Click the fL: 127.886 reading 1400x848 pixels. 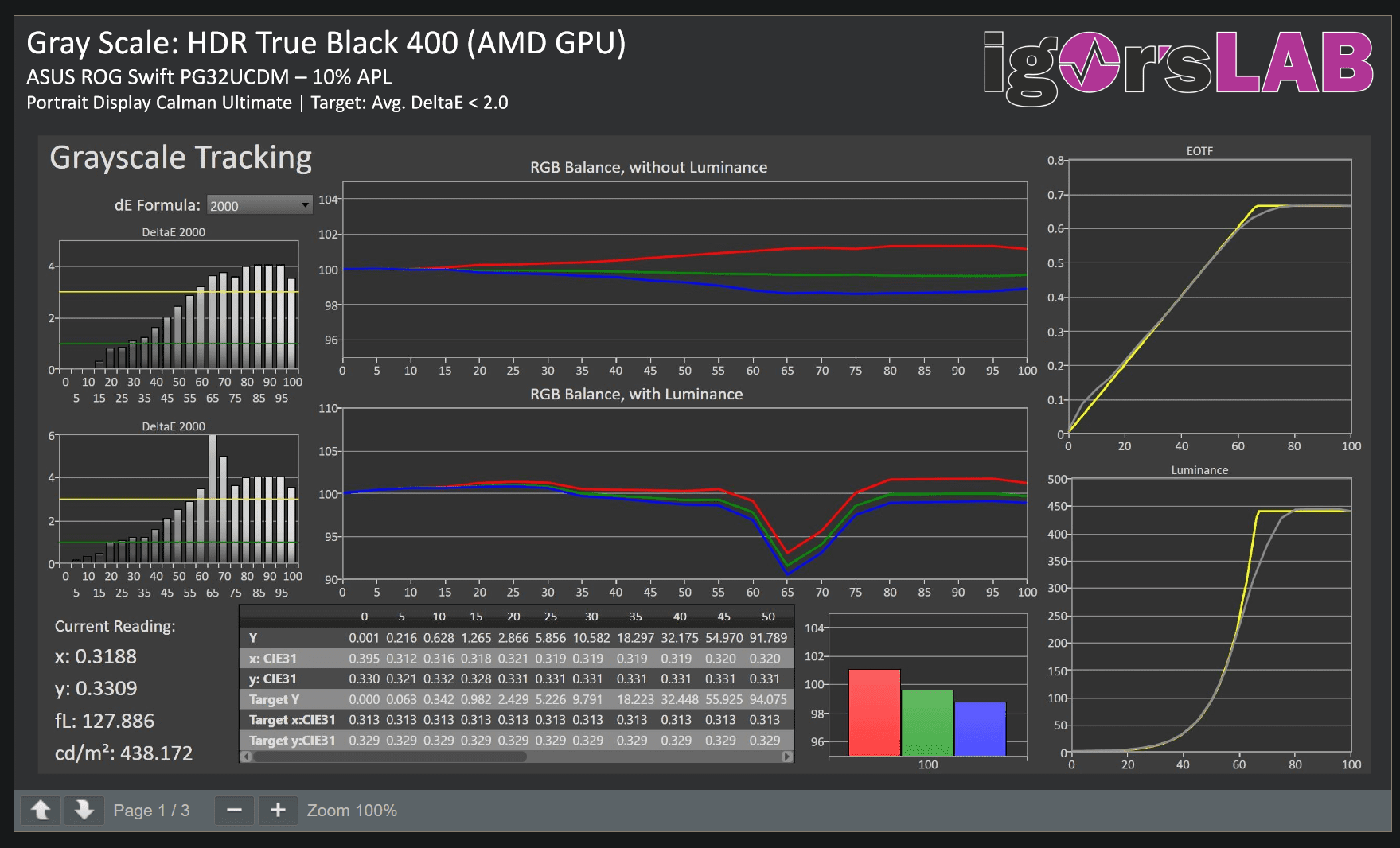coord(104,722)
